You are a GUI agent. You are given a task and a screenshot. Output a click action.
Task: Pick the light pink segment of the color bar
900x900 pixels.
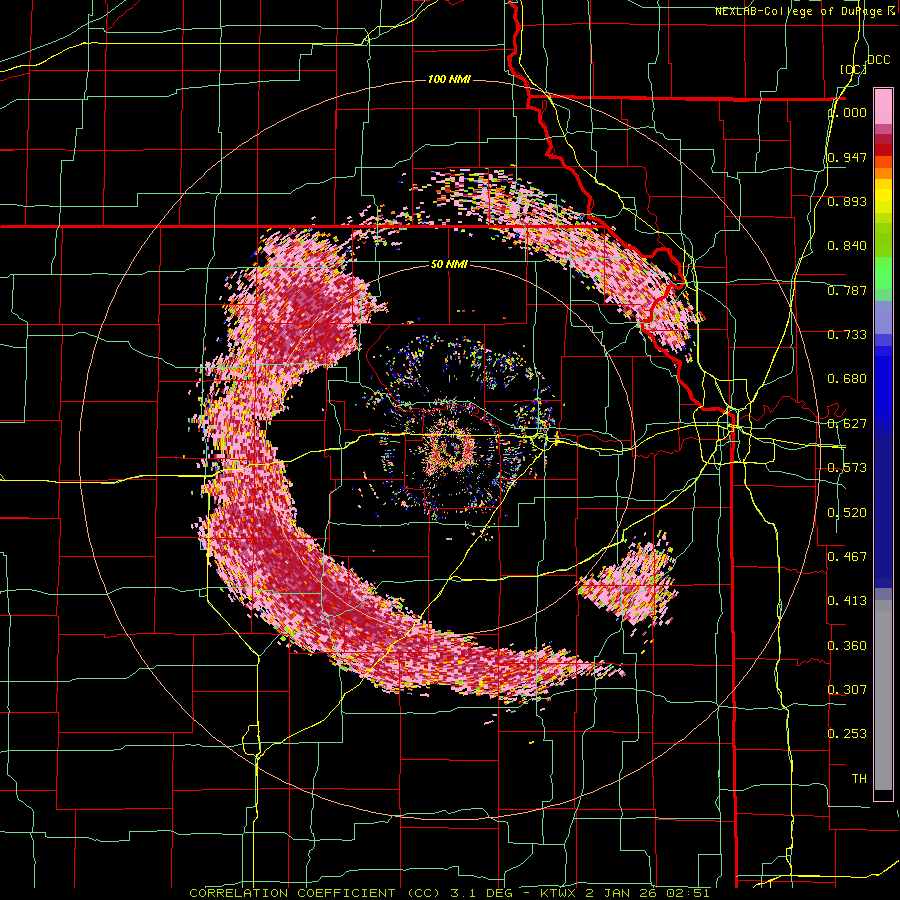883,106
